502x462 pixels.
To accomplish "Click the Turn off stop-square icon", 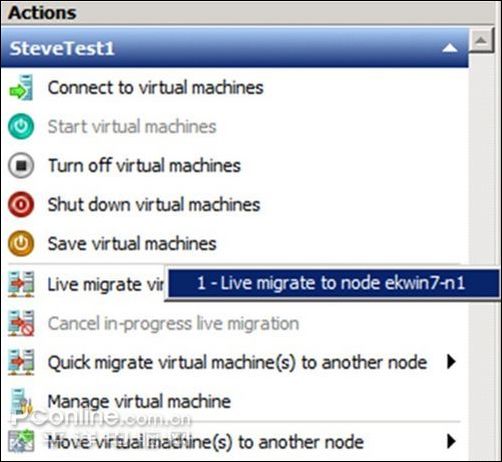I will (21, 165).
